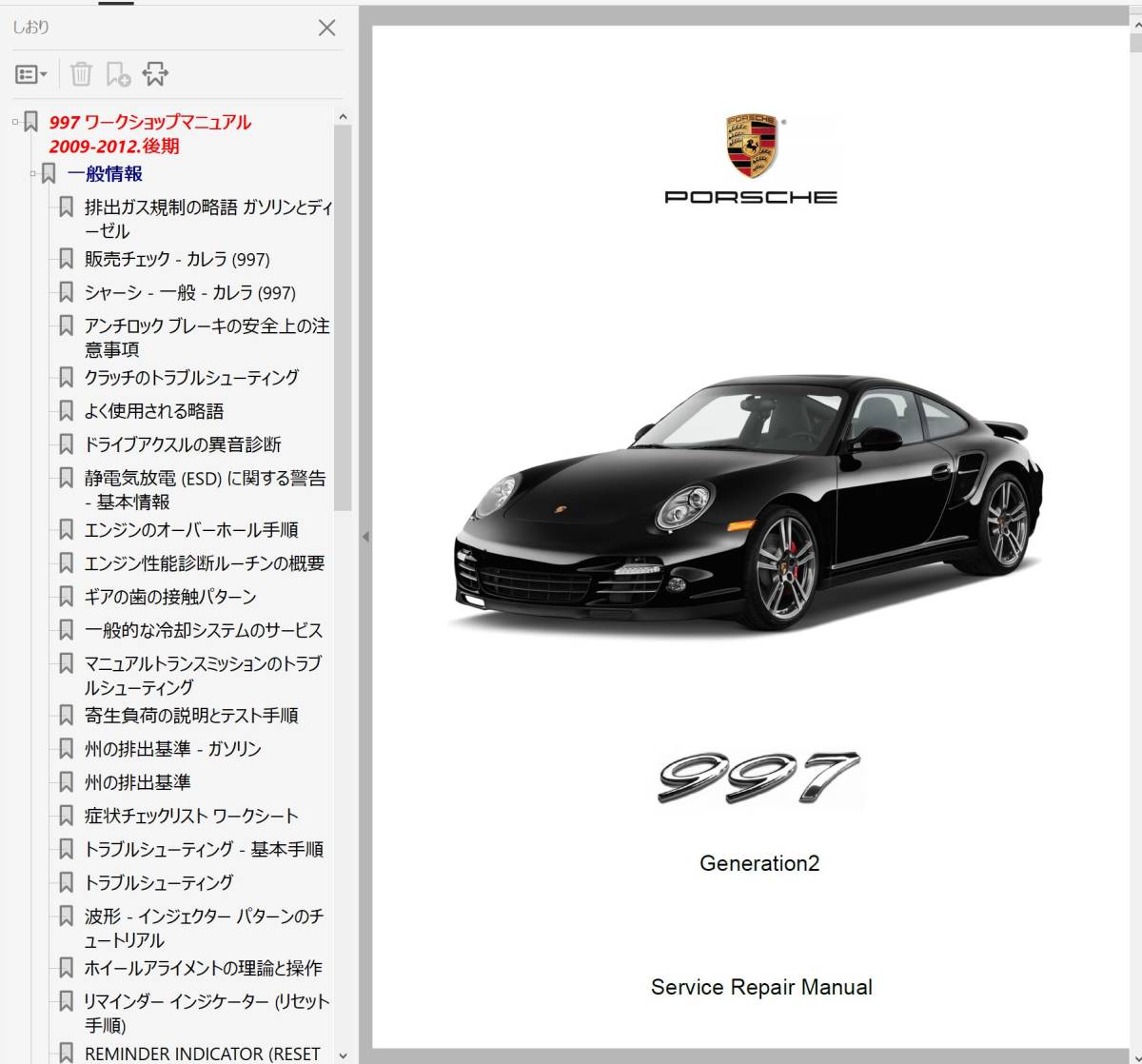The image size is (1142, 1064).
Task: Click the Porsche crest logo on page
Action: 751,147
